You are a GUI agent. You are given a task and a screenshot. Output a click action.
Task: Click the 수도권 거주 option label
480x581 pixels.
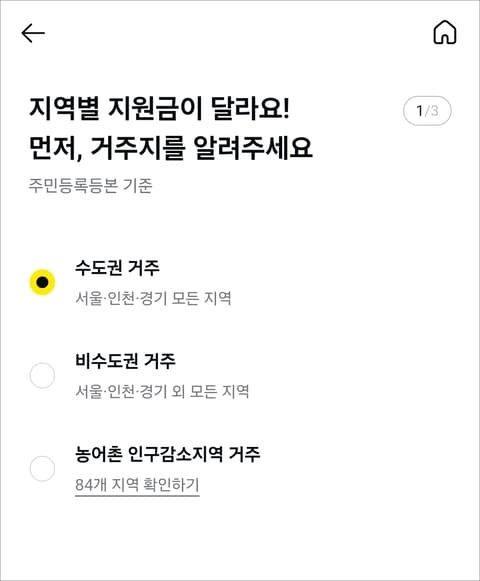pos(117,268)
